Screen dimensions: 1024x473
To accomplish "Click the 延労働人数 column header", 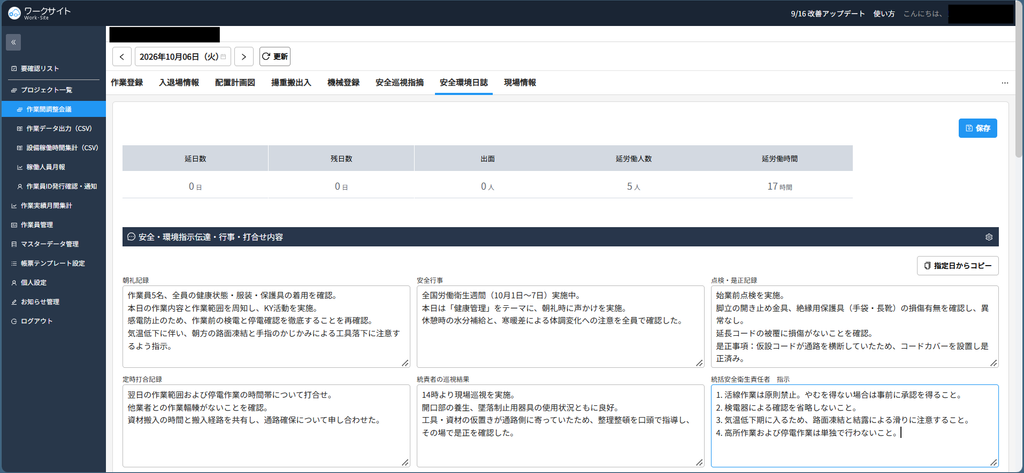I will [633, 158].
